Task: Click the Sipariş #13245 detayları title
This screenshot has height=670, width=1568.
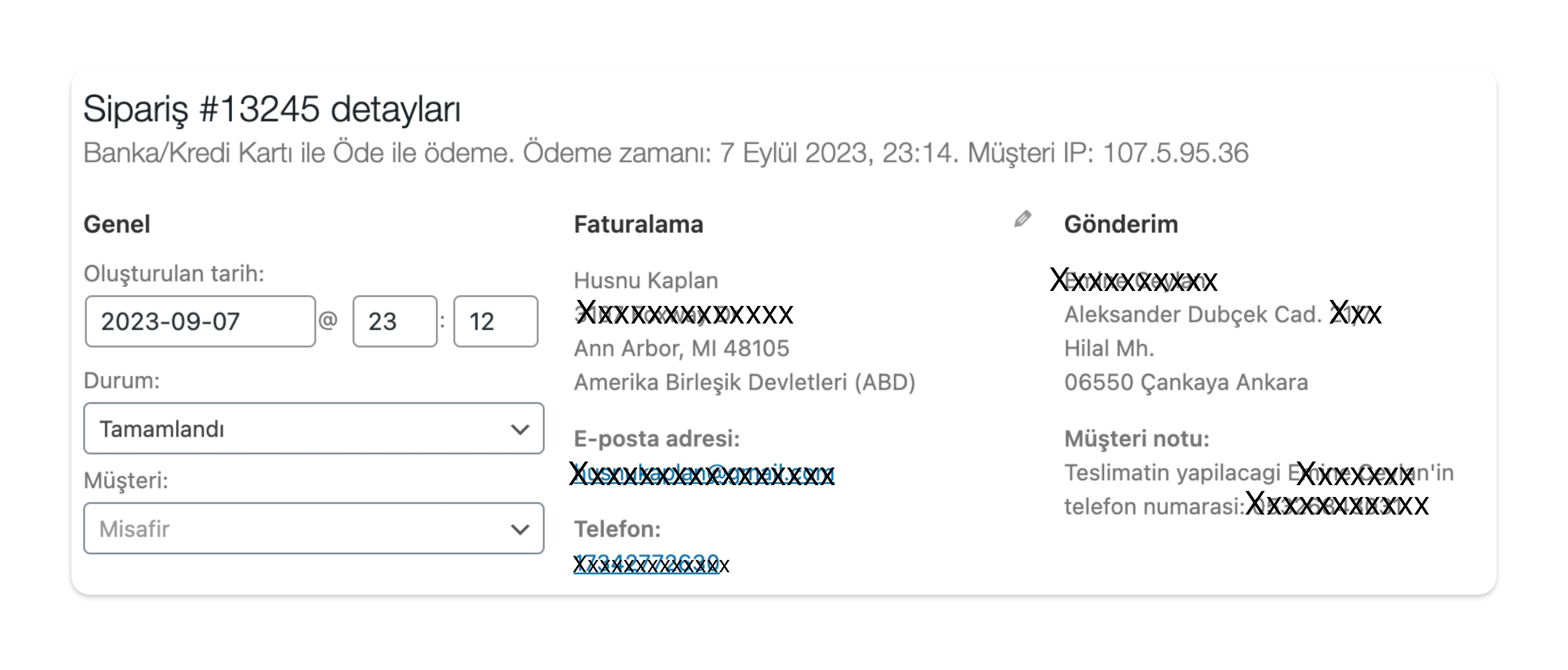Action: coord(272,110)
